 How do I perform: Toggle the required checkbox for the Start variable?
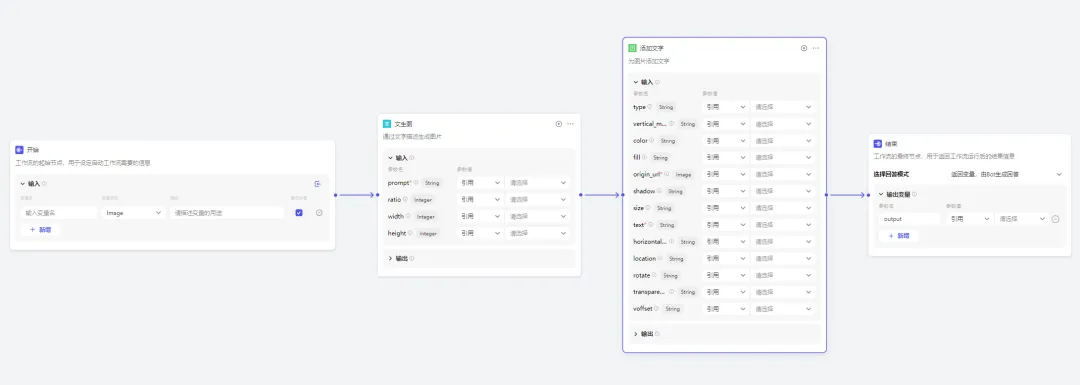(298, 213)
